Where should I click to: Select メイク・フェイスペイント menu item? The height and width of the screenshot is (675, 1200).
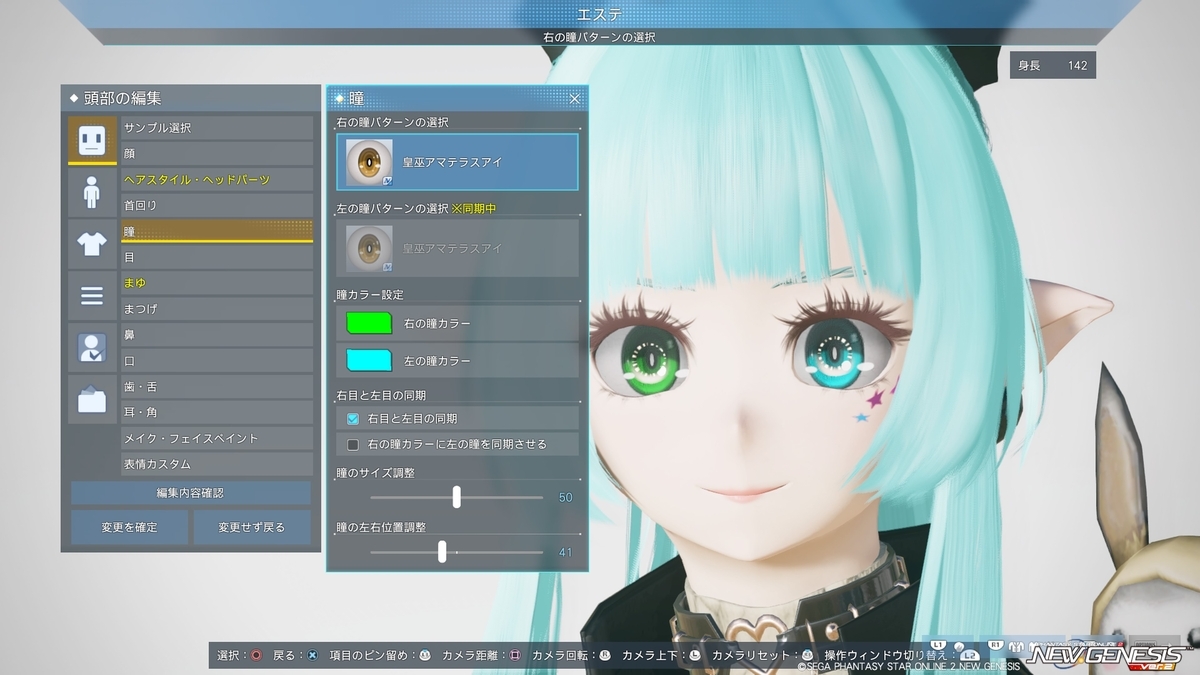217,438
